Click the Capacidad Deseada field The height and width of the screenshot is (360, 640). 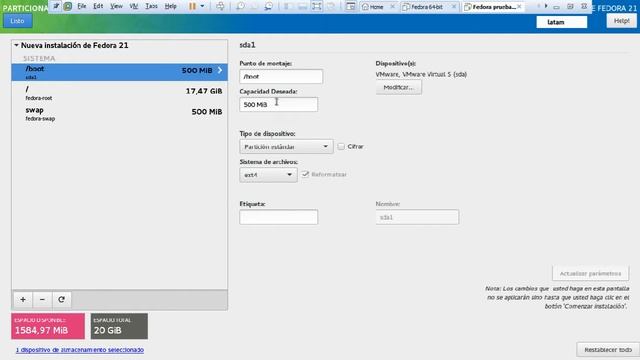(278, 104)
